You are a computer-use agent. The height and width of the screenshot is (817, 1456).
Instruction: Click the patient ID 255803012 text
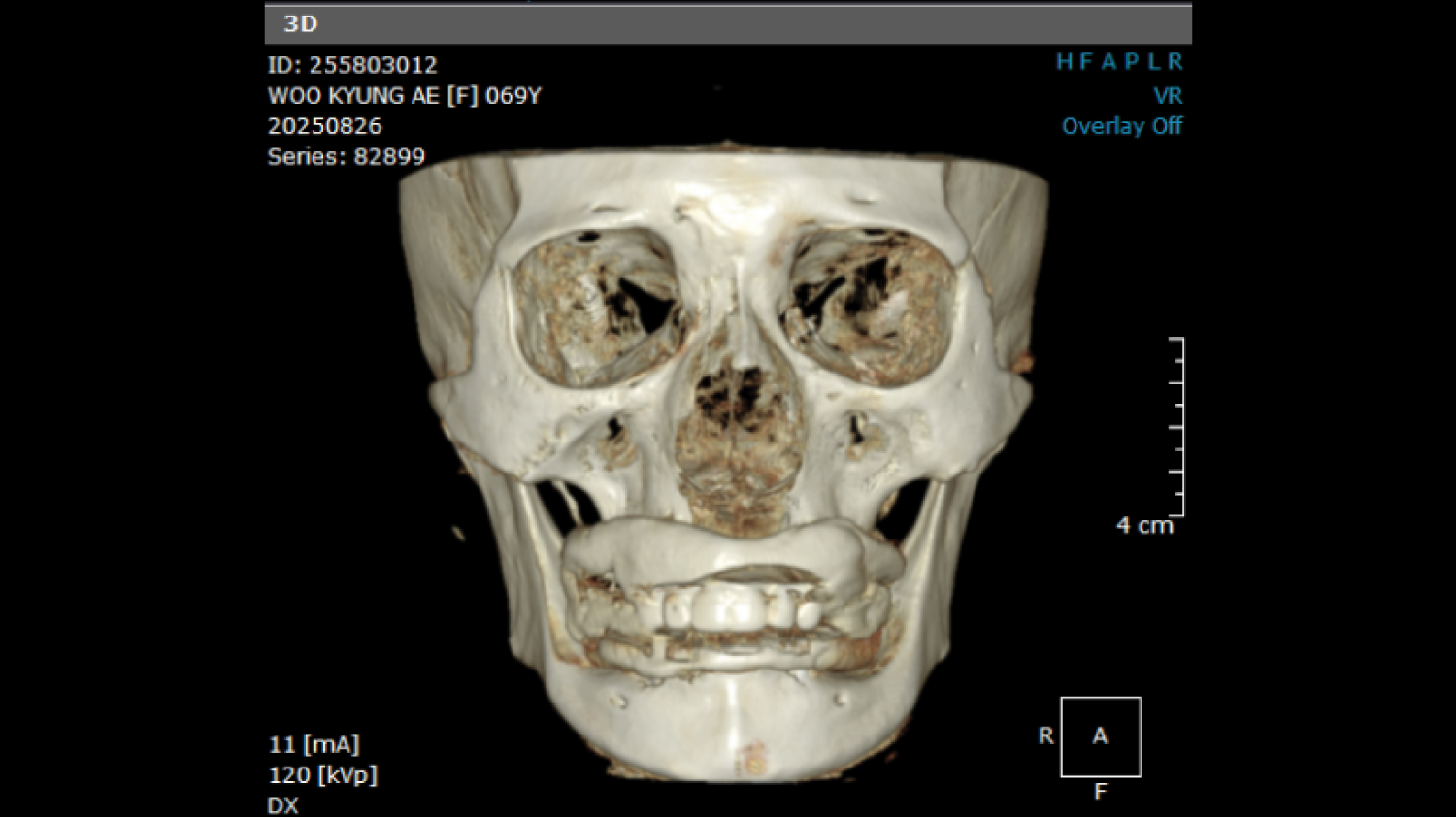pos(352,65)
